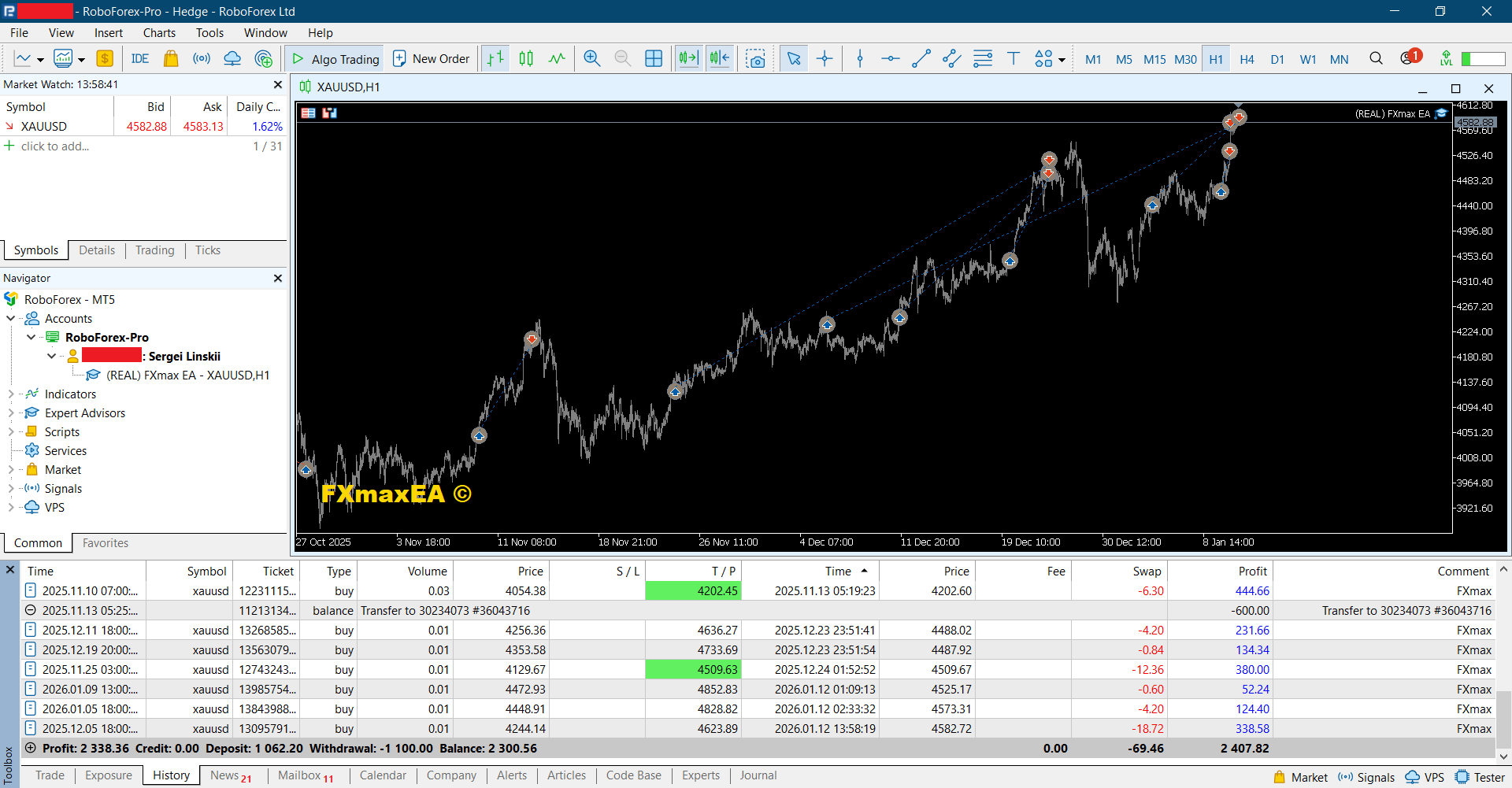The width and height of the screenshot is (1512, 788).
Task: Toggle chart auto scroll button
Action: 689,59
